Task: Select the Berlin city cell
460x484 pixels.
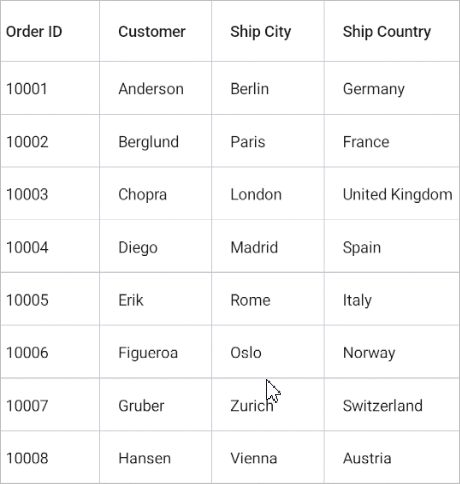Action: click(x=268, y=88)
